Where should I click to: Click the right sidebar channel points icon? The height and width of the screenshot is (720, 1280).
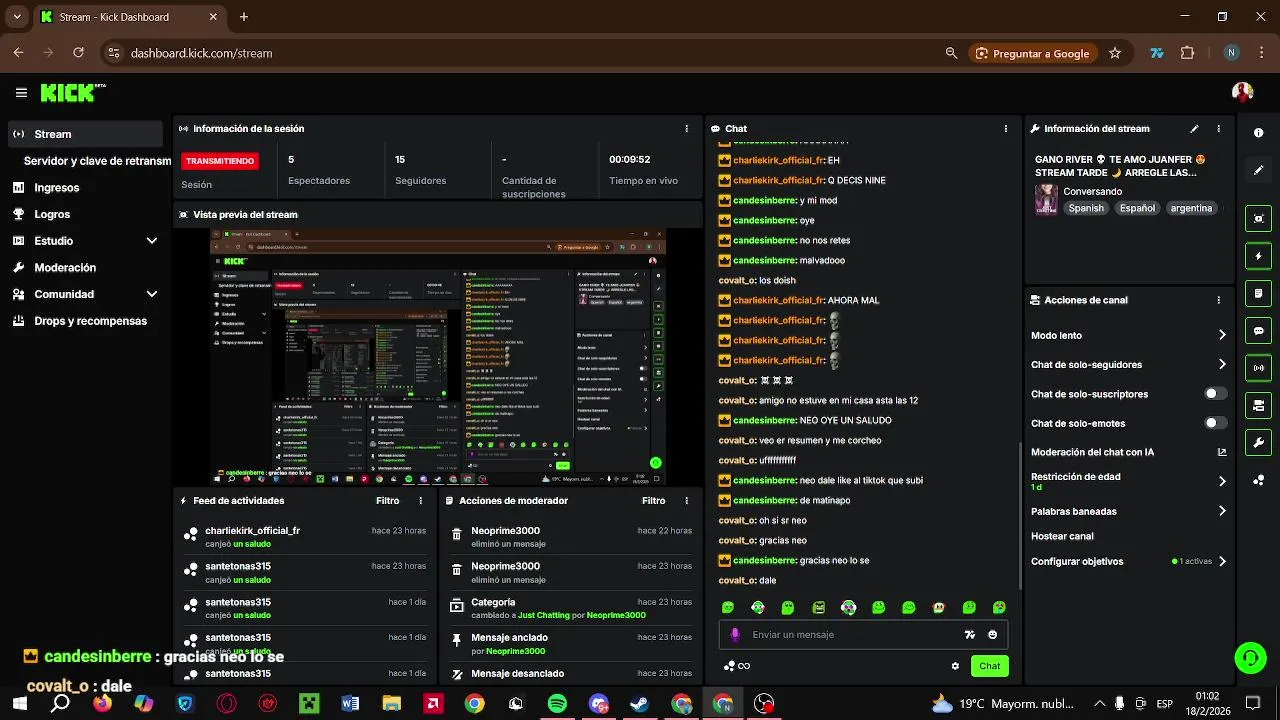[1258, 480]
